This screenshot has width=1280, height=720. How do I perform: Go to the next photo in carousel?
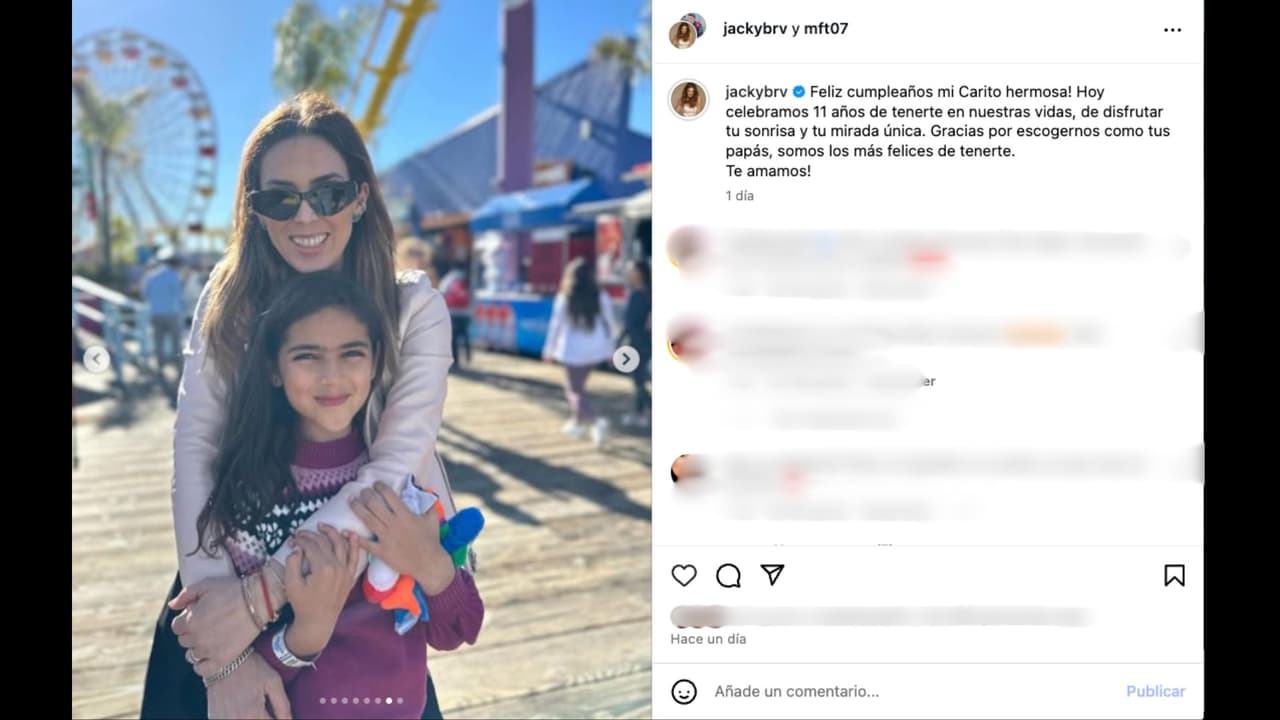point(626,359)
